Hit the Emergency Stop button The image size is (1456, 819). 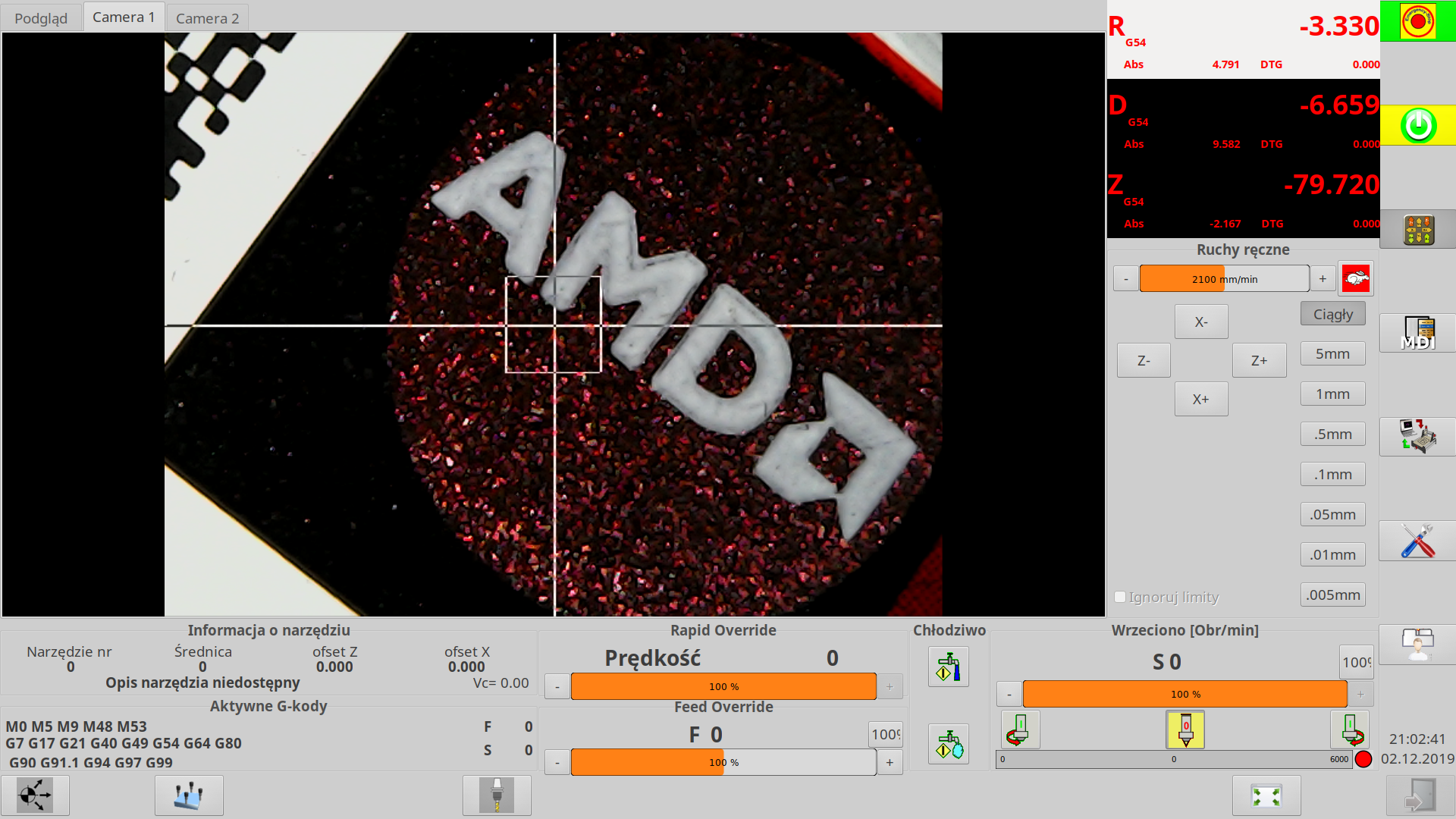pyautogui.click(x=1417, y=21)
